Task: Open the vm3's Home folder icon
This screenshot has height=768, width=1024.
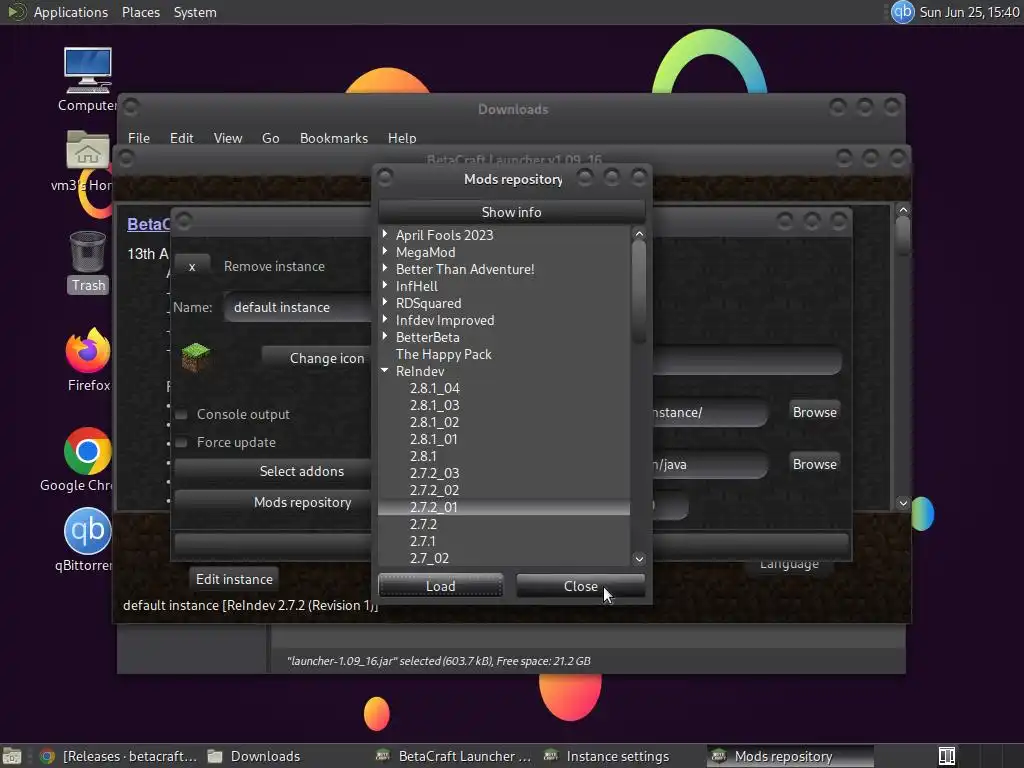Action: [88, 150]
